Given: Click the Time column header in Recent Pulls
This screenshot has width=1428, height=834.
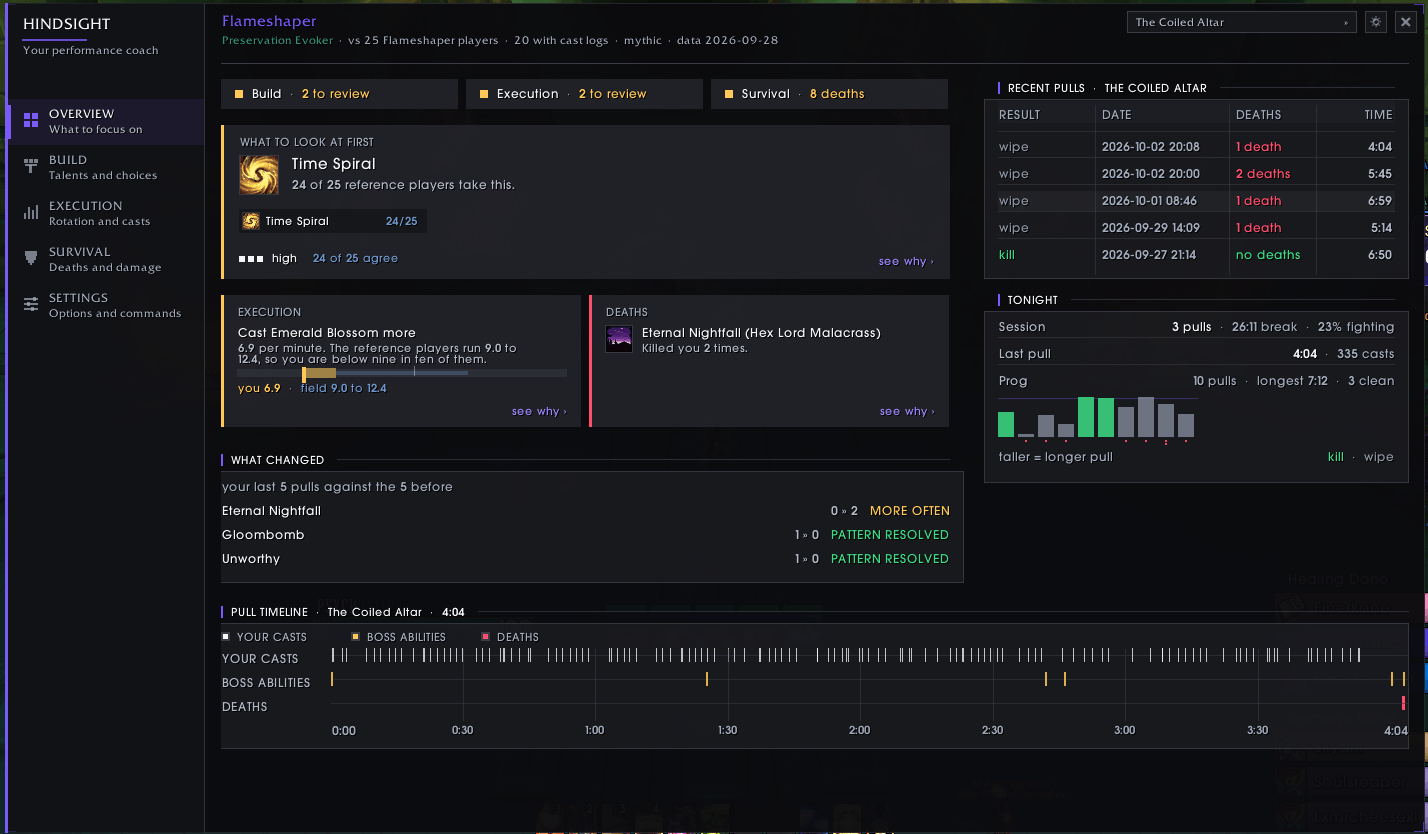Looking at the screenshot, I should [1378, 115].
